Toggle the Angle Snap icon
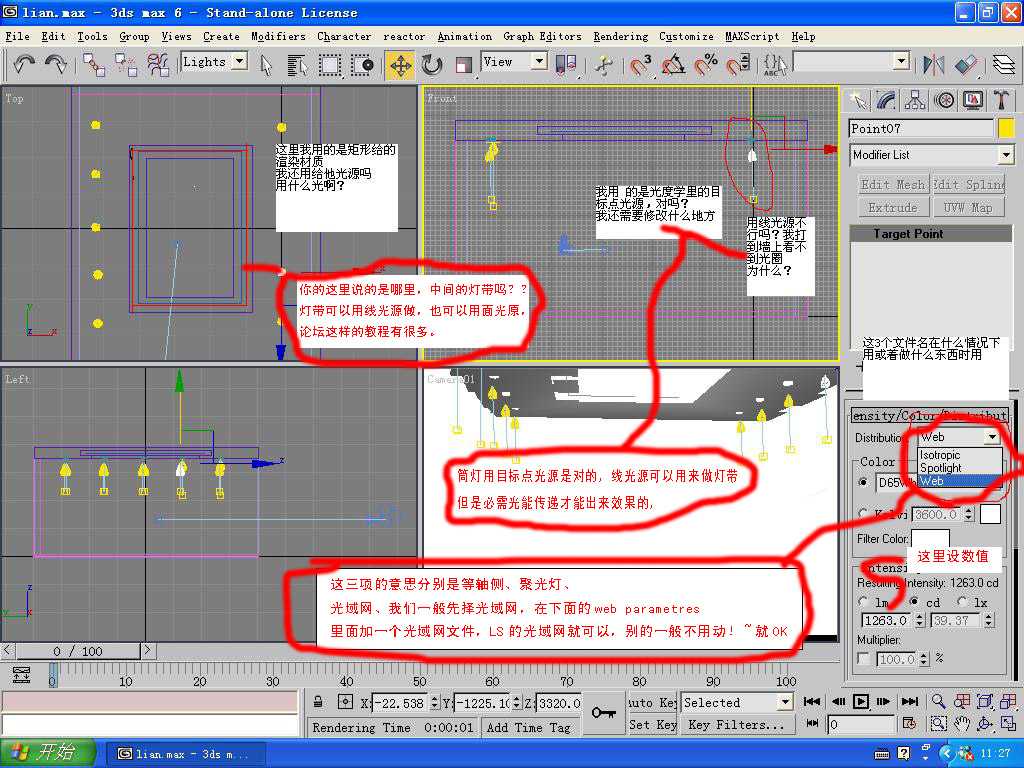Viewport: 1024px width, 768px height. [673, 65]
